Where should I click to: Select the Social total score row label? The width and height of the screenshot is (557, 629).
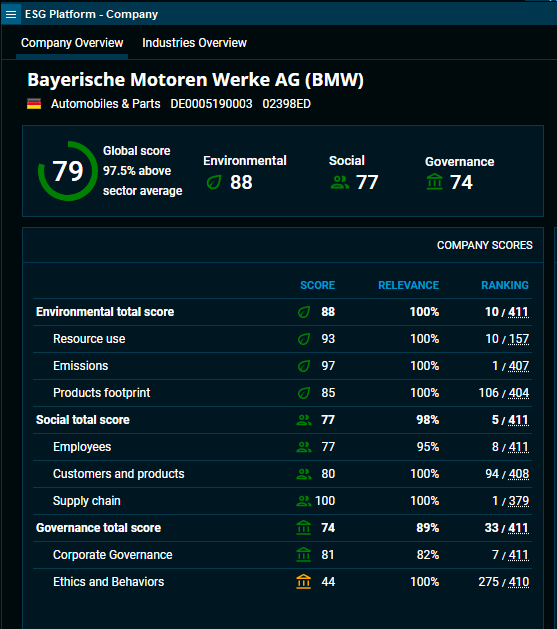click(83, 420)
